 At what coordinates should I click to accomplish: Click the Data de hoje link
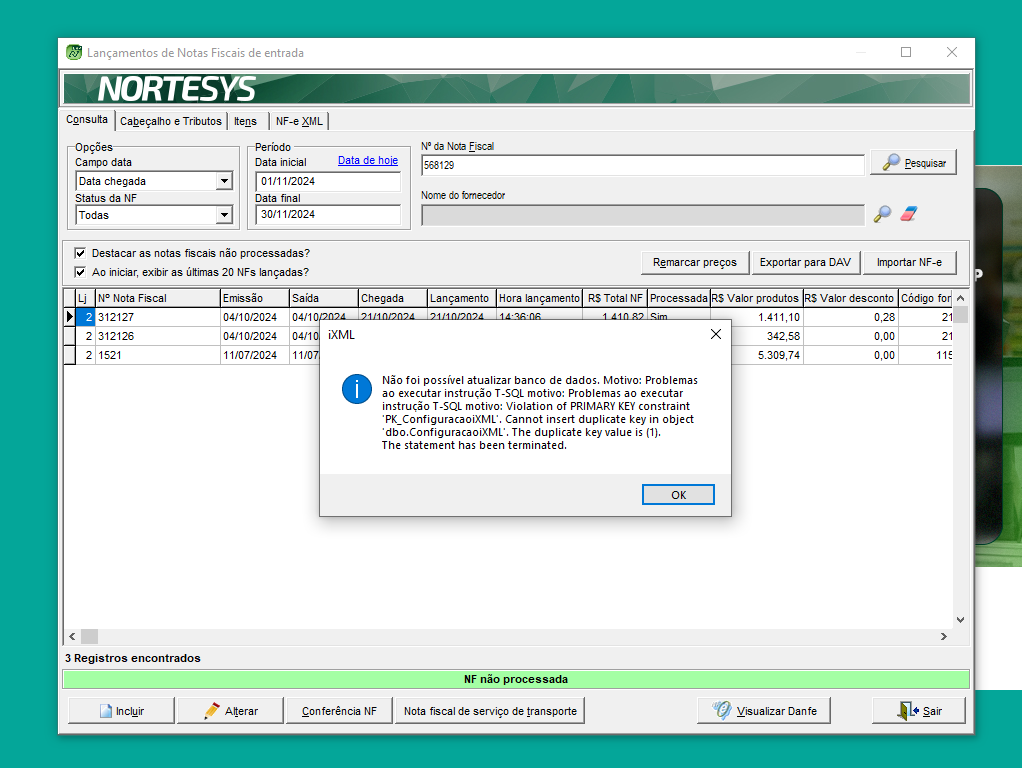pyautogui.click(x=367, y=160)
